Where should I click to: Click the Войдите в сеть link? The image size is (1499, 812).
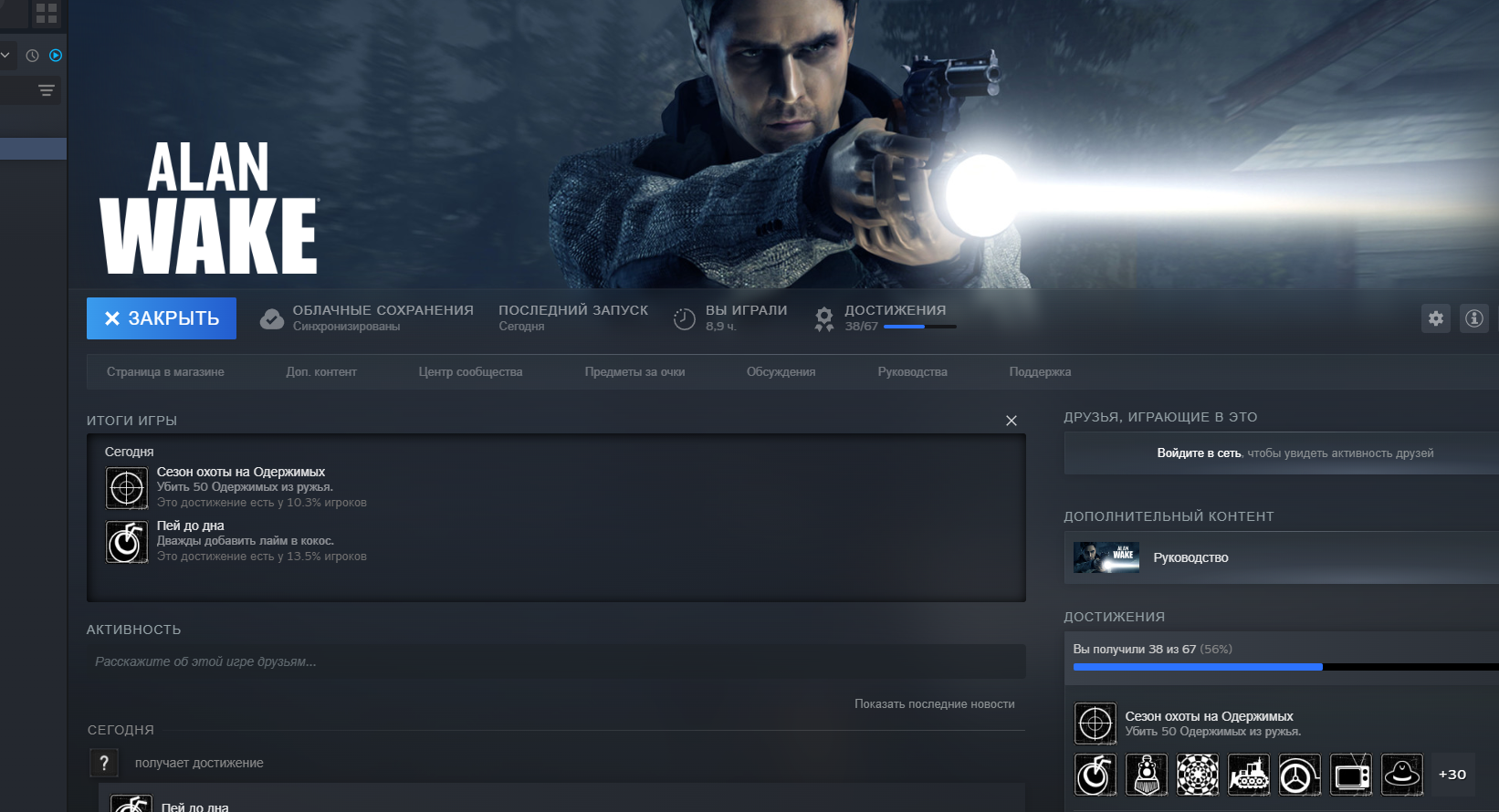1200,453
